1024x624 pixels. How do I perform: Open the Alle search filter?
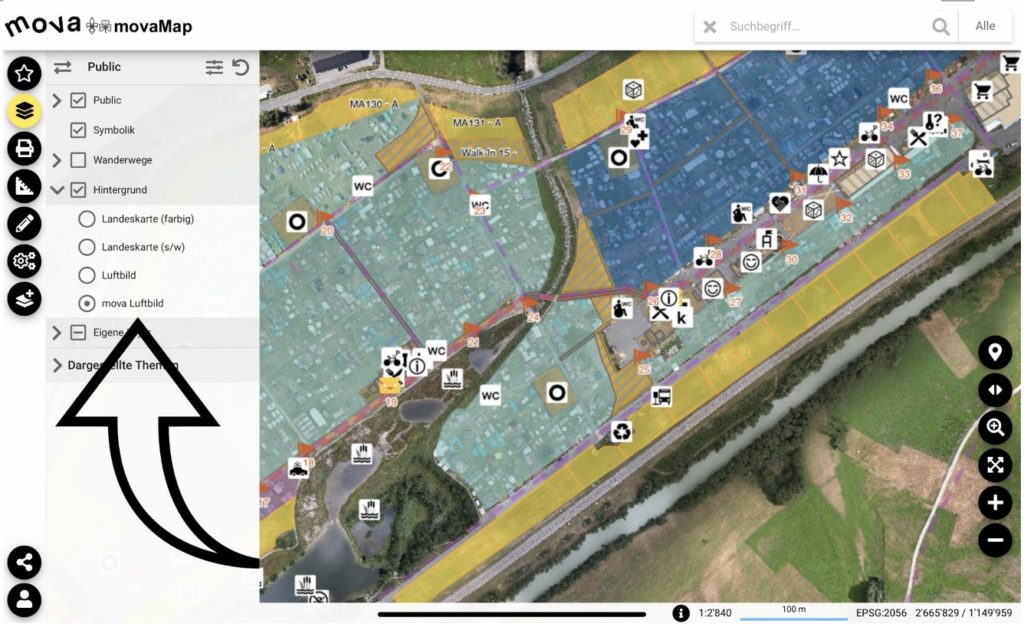click(x=985, y=26)
